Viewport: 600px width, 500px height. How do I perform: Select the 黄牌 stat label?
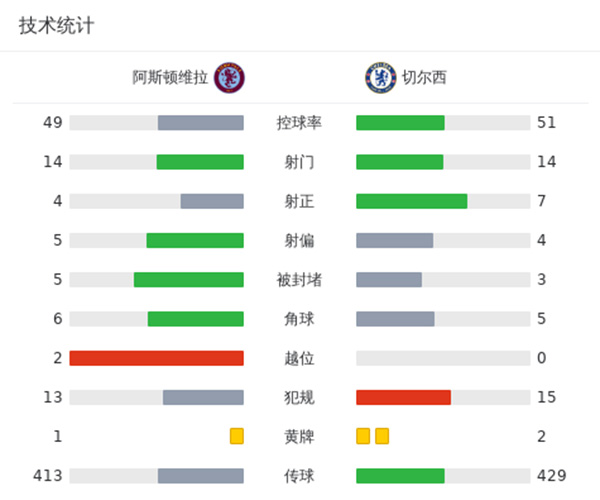coord(299,436)
